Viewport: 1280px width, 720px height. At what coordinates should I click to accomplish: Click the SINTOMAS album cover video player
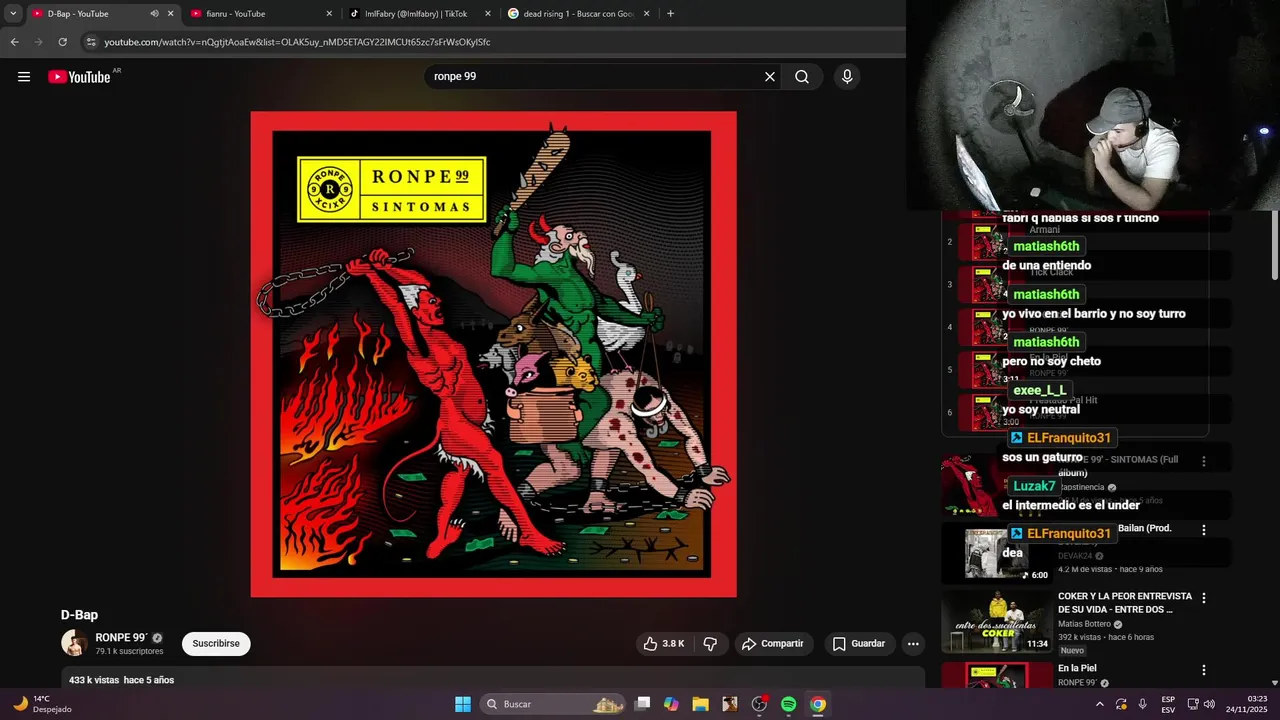tap(493, 354)
